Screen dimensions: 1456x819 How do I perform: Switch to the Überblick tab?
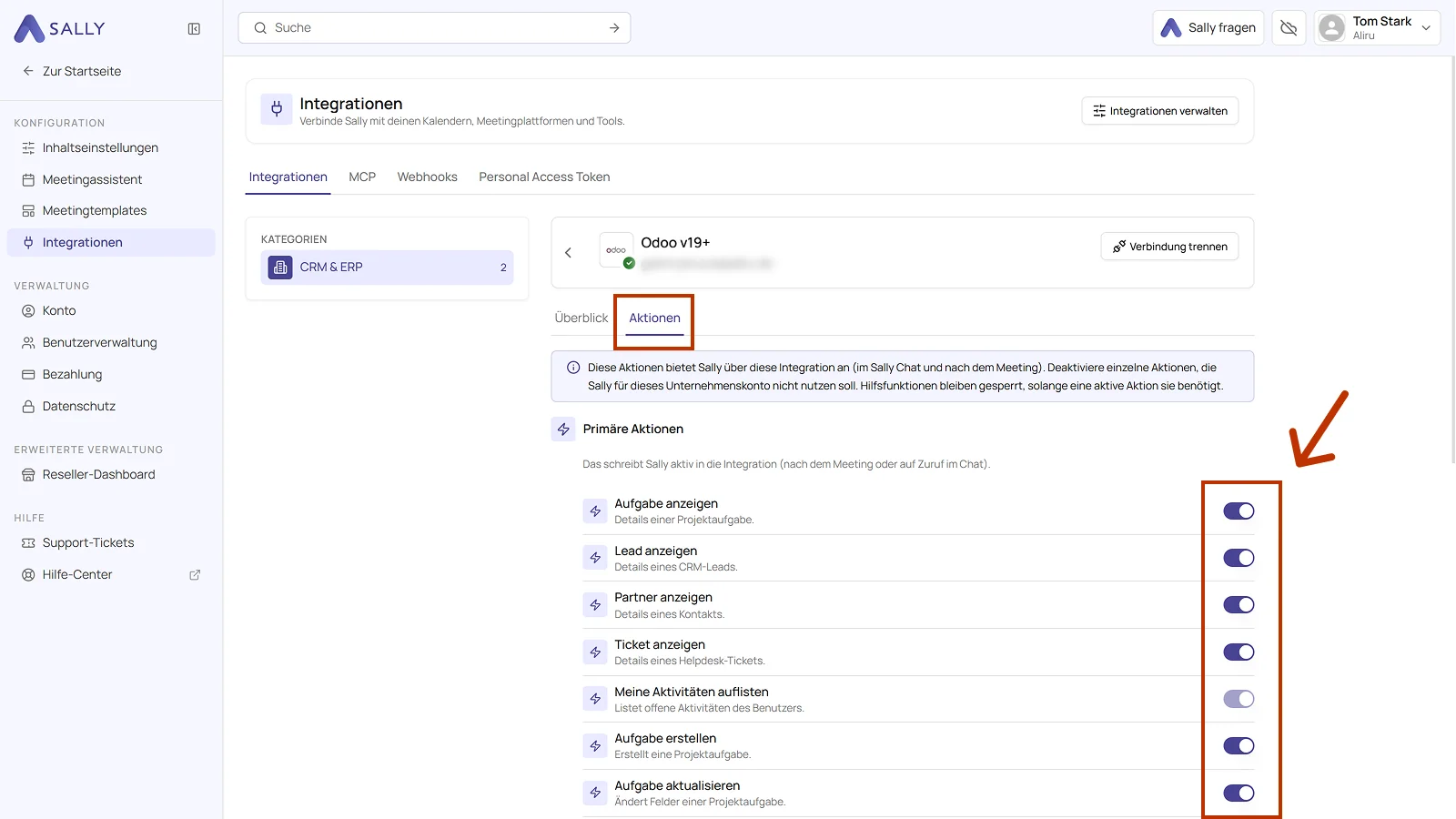[581, 318]
